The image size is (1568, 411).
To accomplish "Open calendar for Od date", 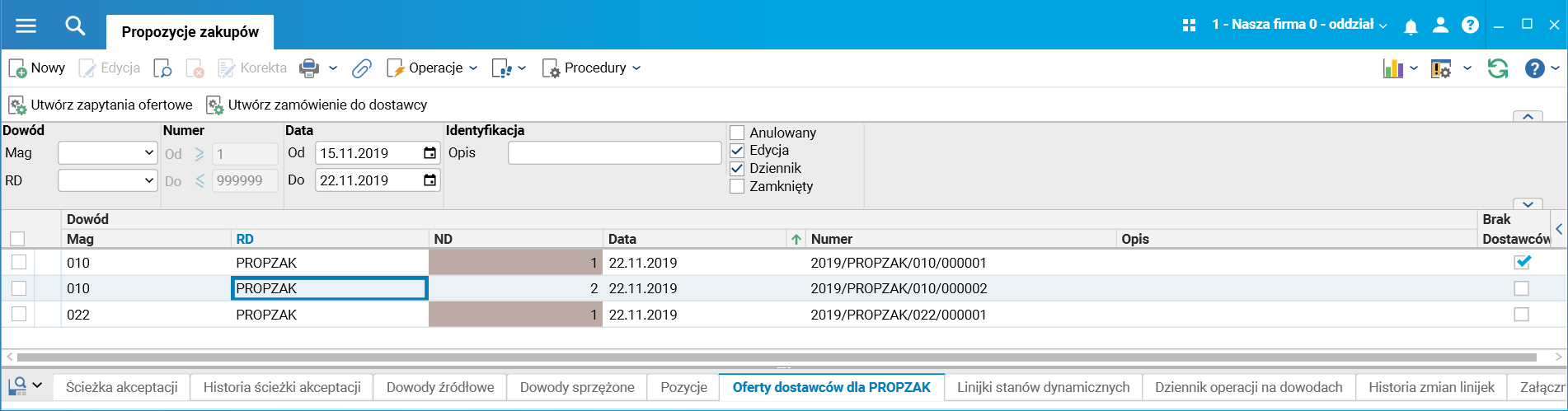I will (430, 153).
